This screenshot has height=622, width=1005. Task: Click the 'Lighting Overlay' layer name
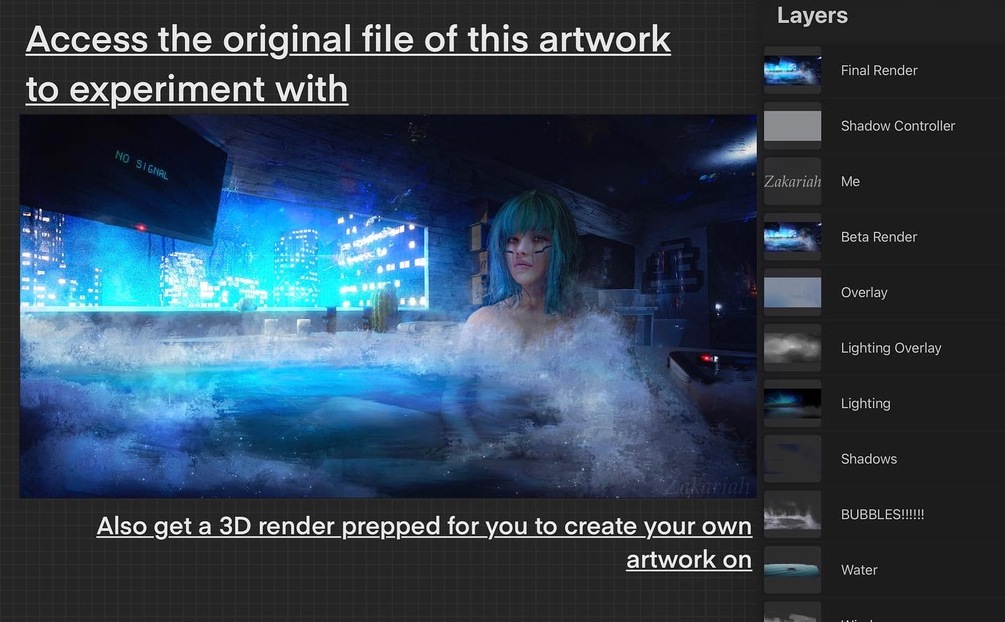pos(891,348)
